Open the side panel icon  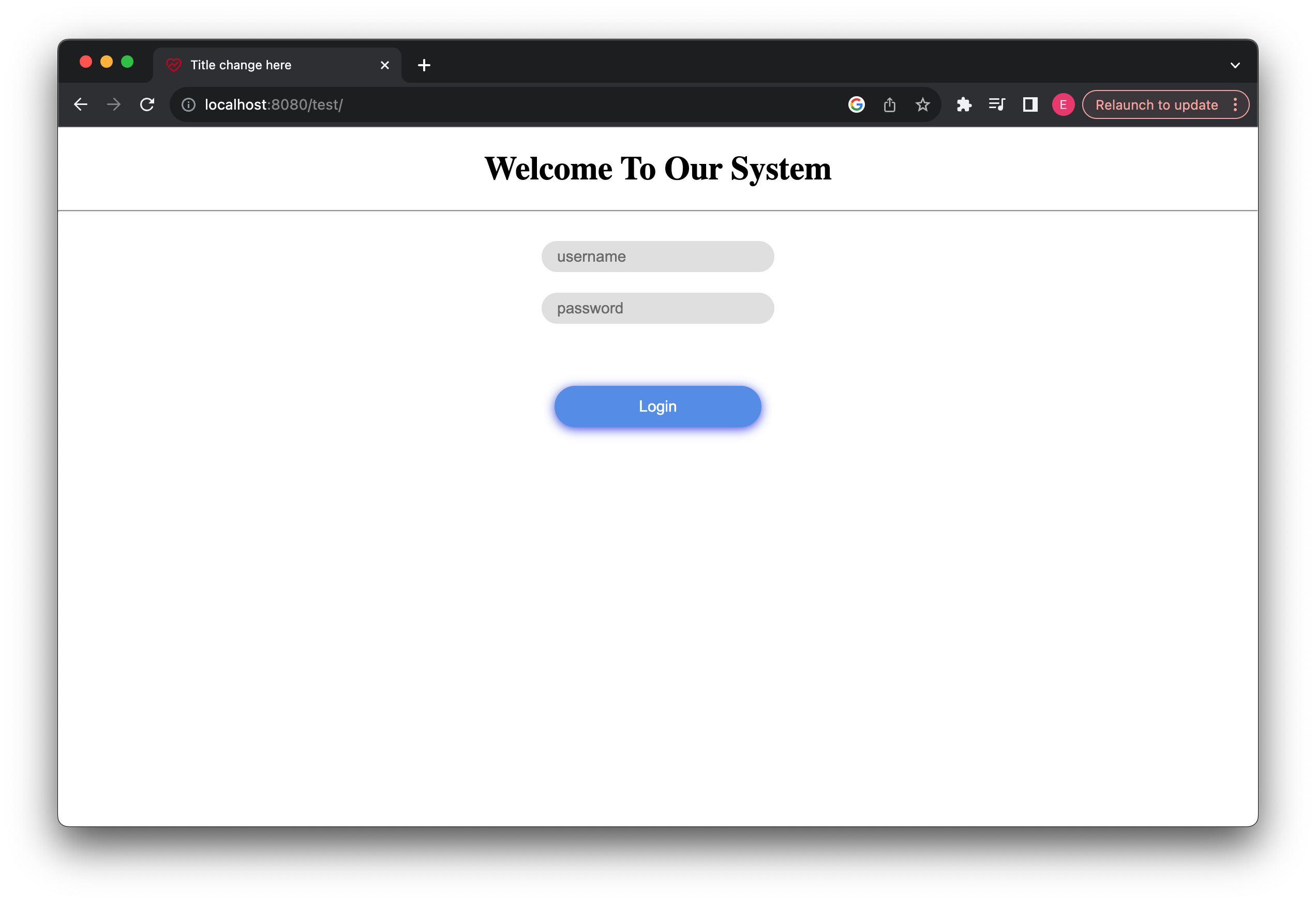pos(1030,104)
